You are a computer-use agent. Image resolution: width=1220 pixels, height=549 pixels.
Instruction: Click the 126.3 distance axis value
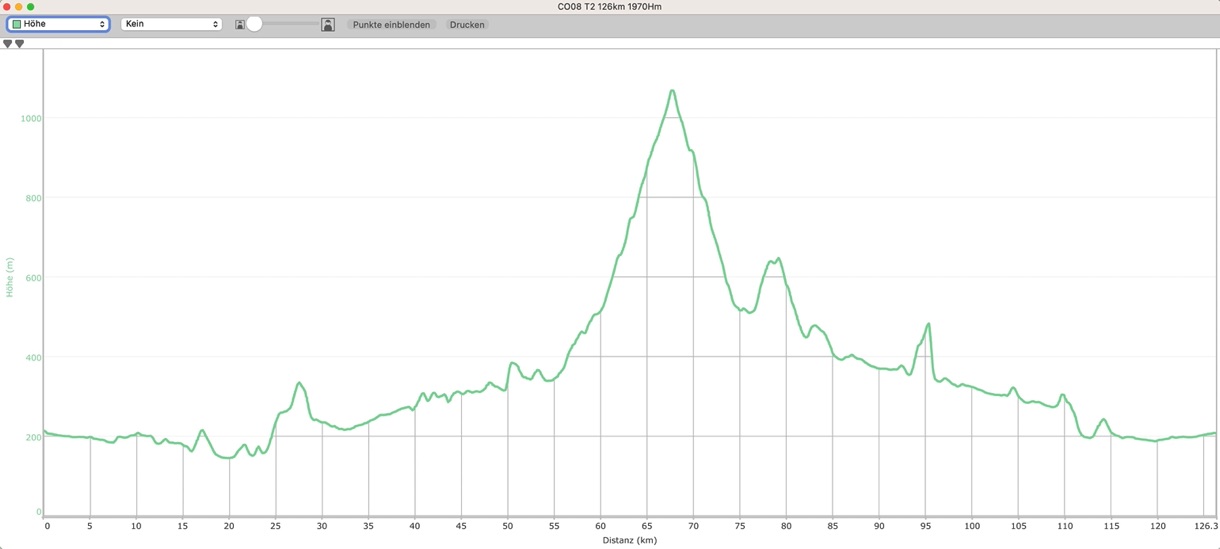(x=1207, y=526)
